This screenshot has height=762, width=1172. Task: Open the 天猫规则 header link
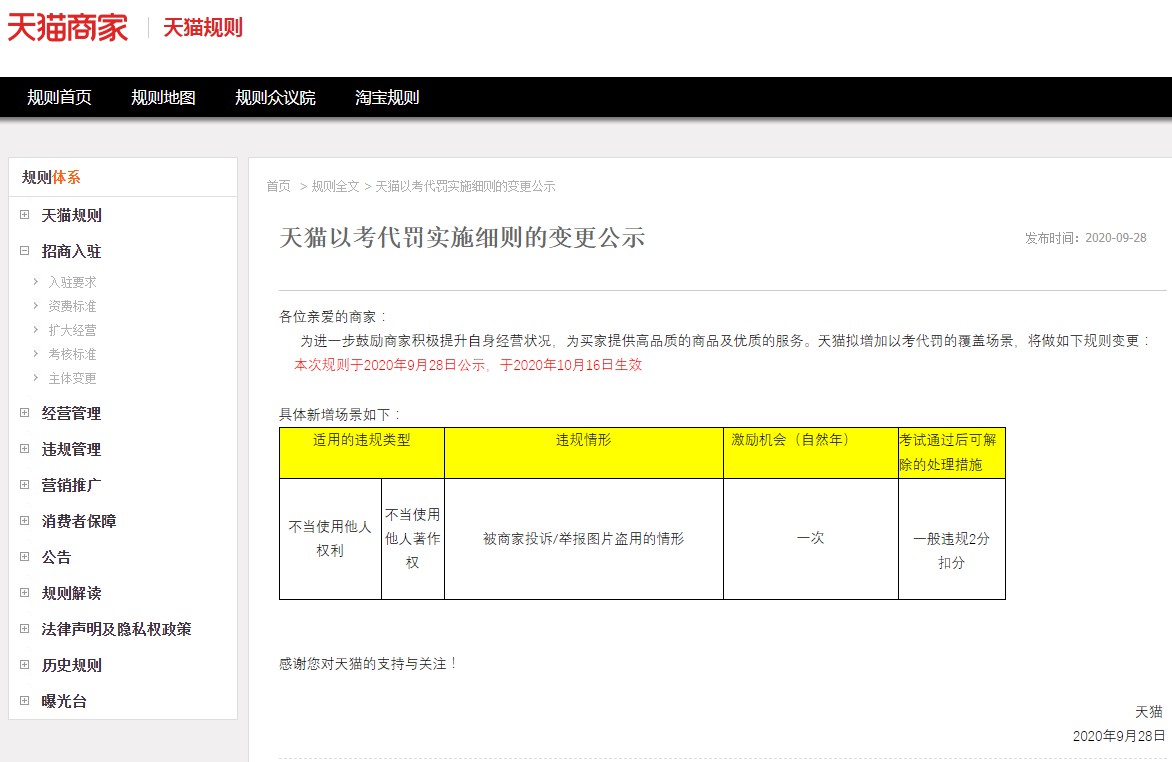point(203,28)
